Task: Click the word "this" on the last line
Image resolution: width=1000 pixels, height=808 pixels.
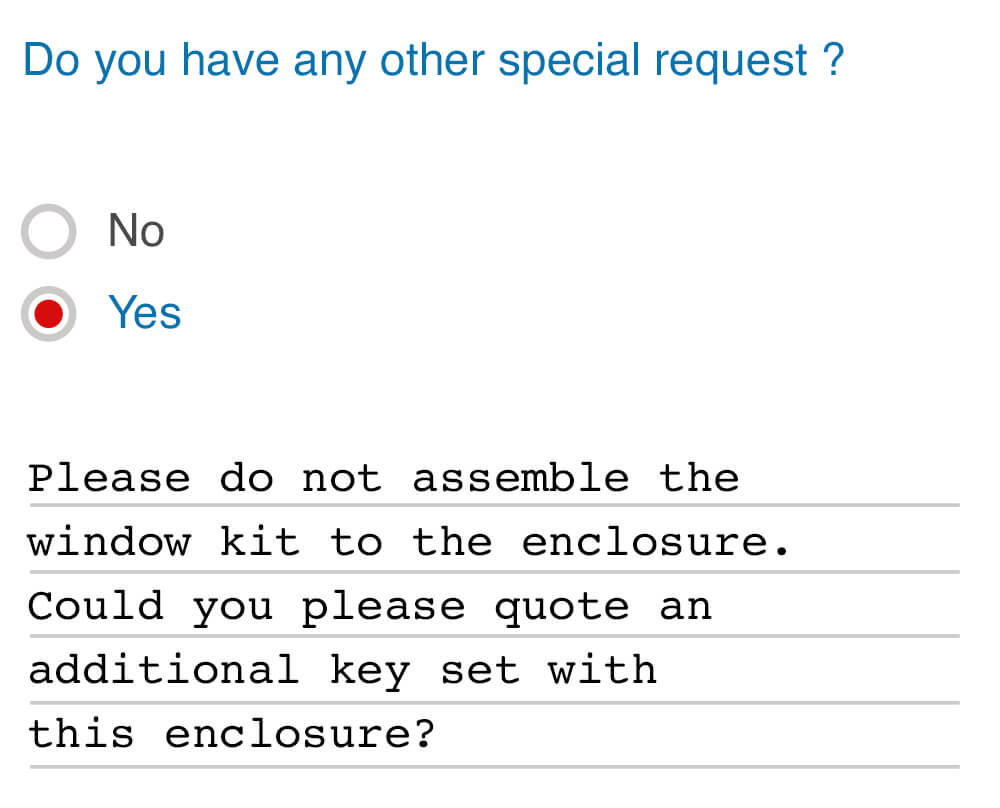Action: click(x=81, y=735)
